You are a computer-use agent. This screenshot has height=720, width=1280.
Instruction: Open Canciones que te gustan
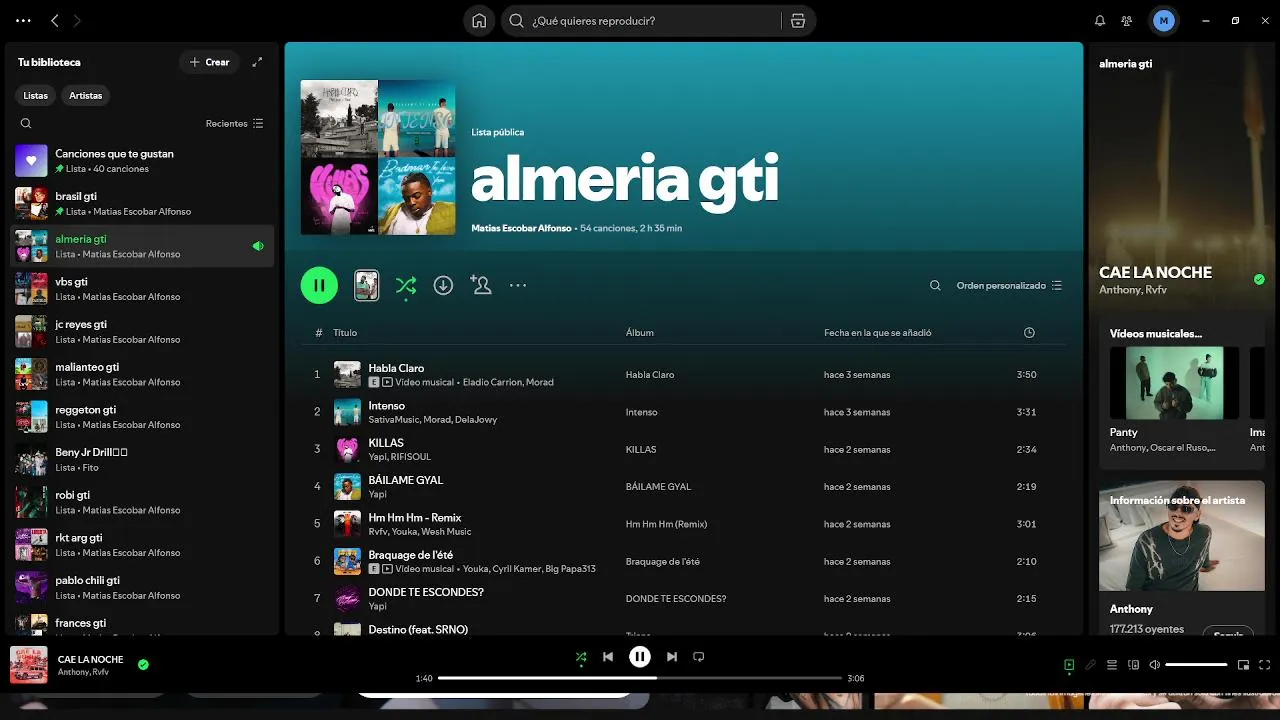(142, 161)
